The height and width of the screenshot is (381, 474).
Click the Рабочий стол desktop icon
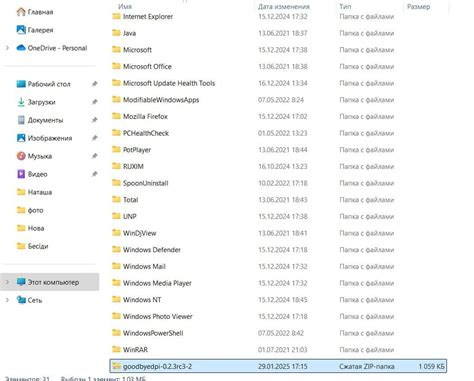(21, 84)
